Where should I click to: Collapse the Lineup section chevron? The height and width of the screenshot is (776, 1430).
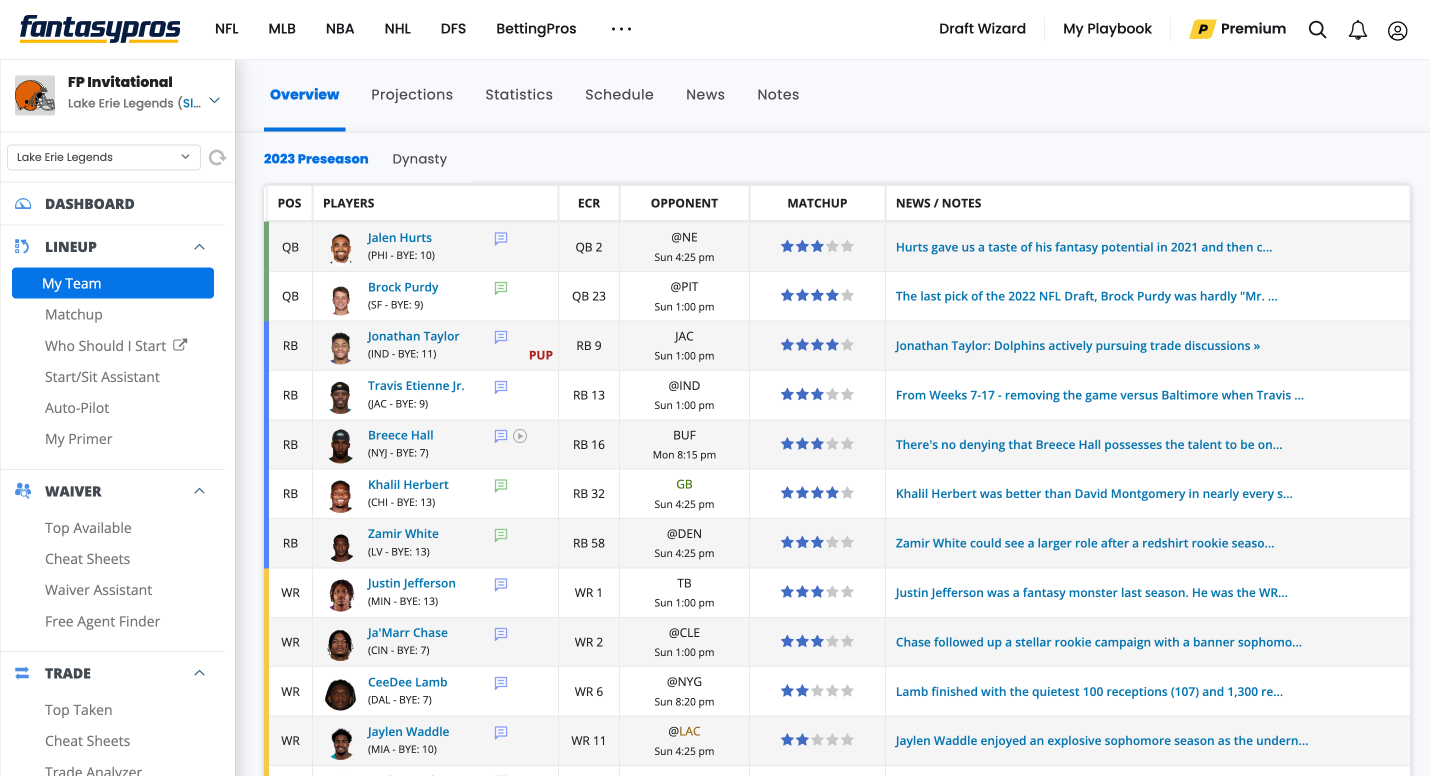(199, 247)
